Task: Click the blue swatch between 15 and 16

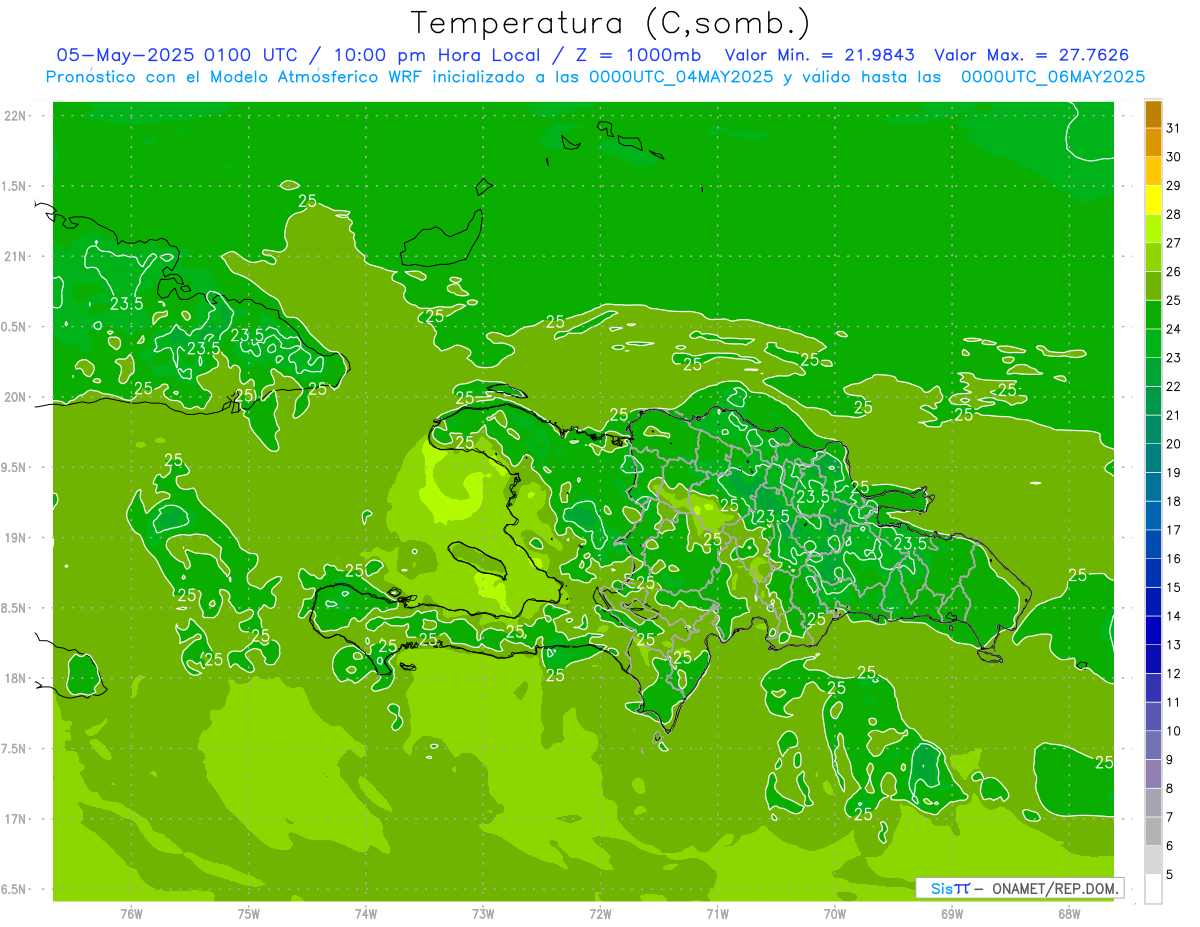Action: (x=1153, y=574)
